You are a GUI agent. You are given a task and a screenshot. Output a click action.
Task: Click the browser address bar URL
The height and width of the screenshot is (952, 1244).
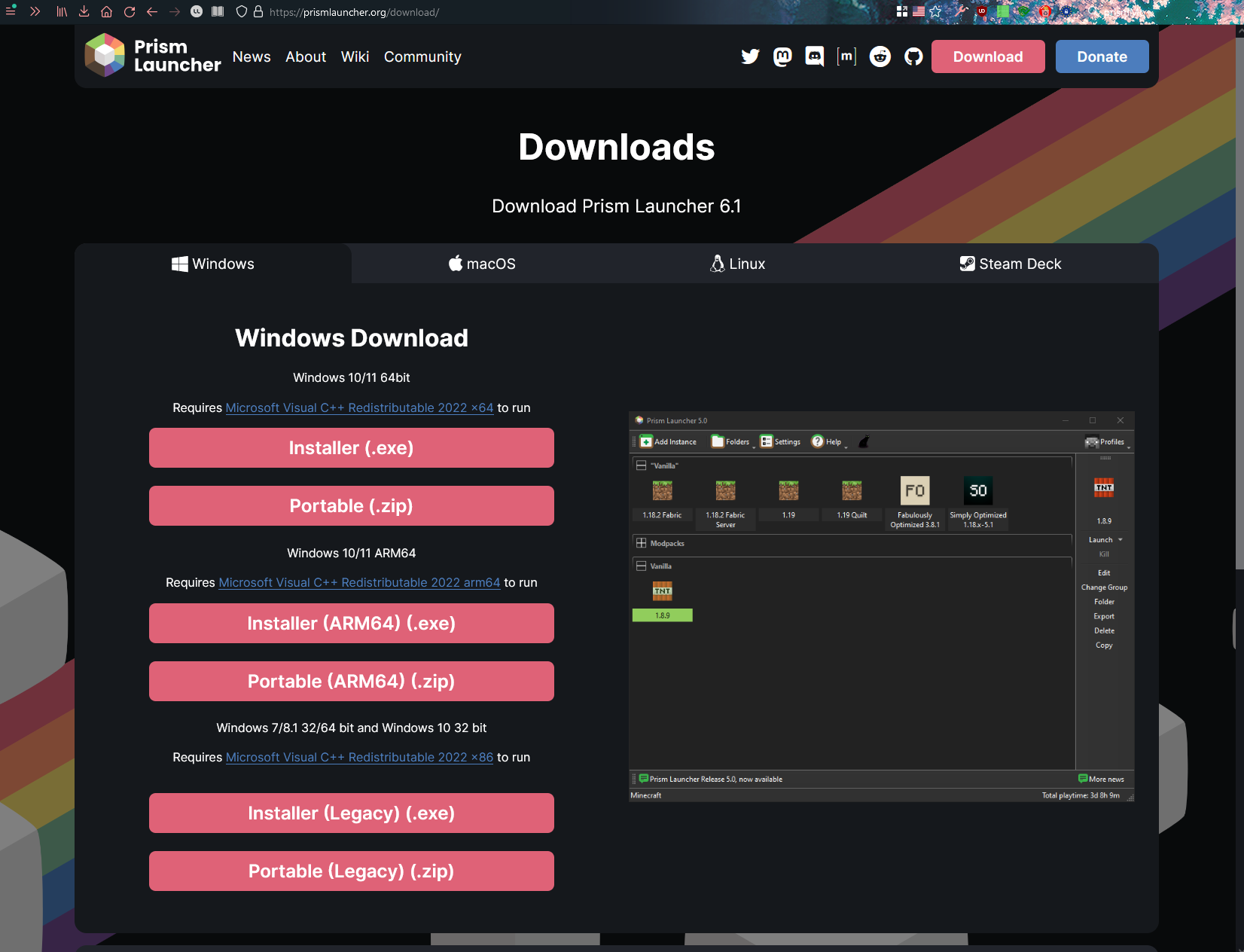[x=354, y=12]
